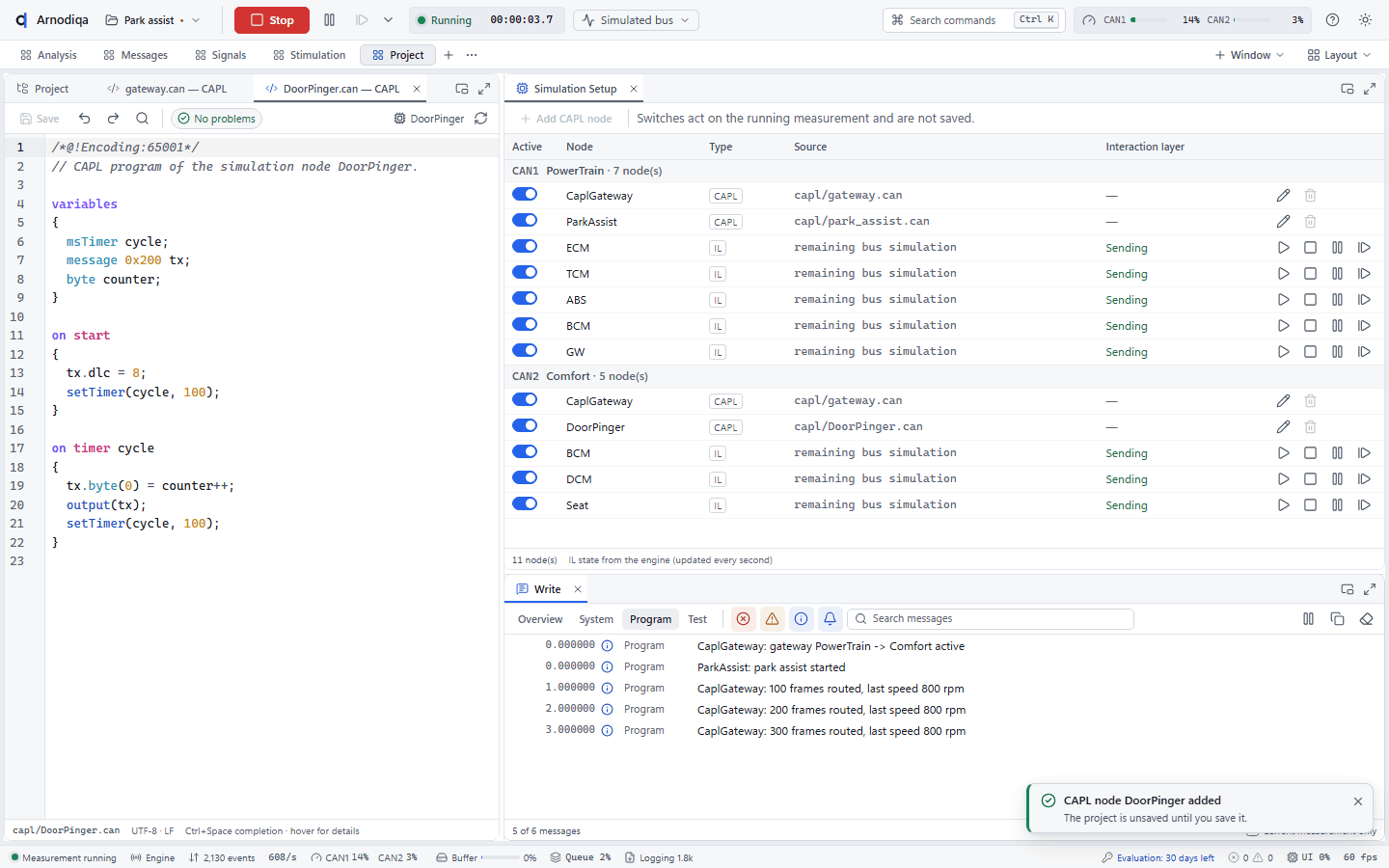Select the Overview filter in the Write panel
Viewport: 1389px width, 868px height.
[540, 619]
